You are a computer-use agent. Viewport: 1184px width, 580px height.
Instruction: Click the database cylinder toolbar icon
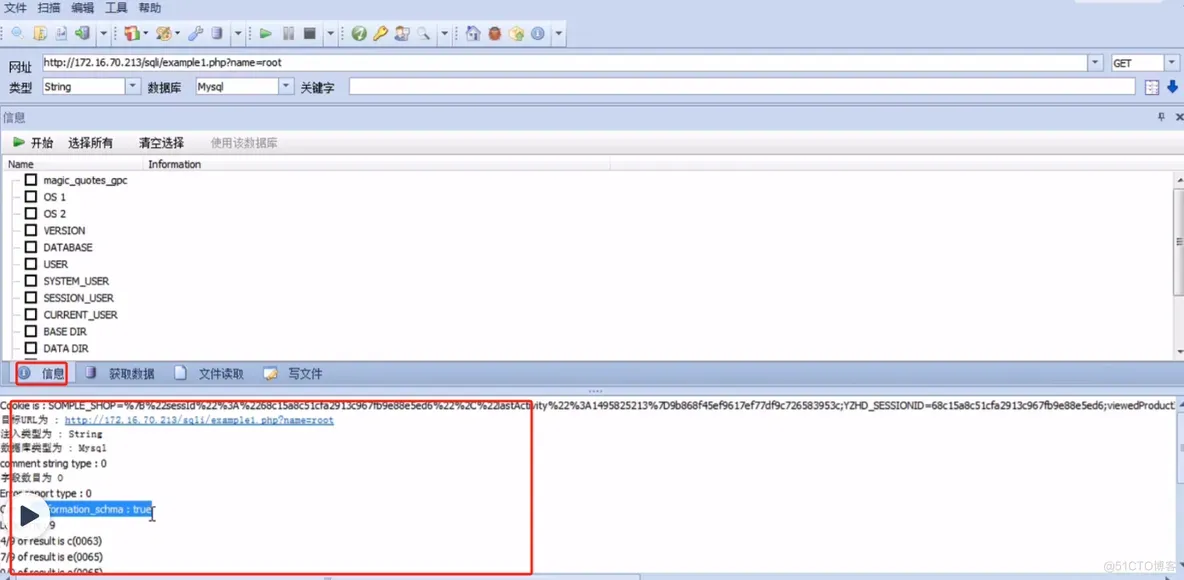pyautogui.click(x=217, y=33)
